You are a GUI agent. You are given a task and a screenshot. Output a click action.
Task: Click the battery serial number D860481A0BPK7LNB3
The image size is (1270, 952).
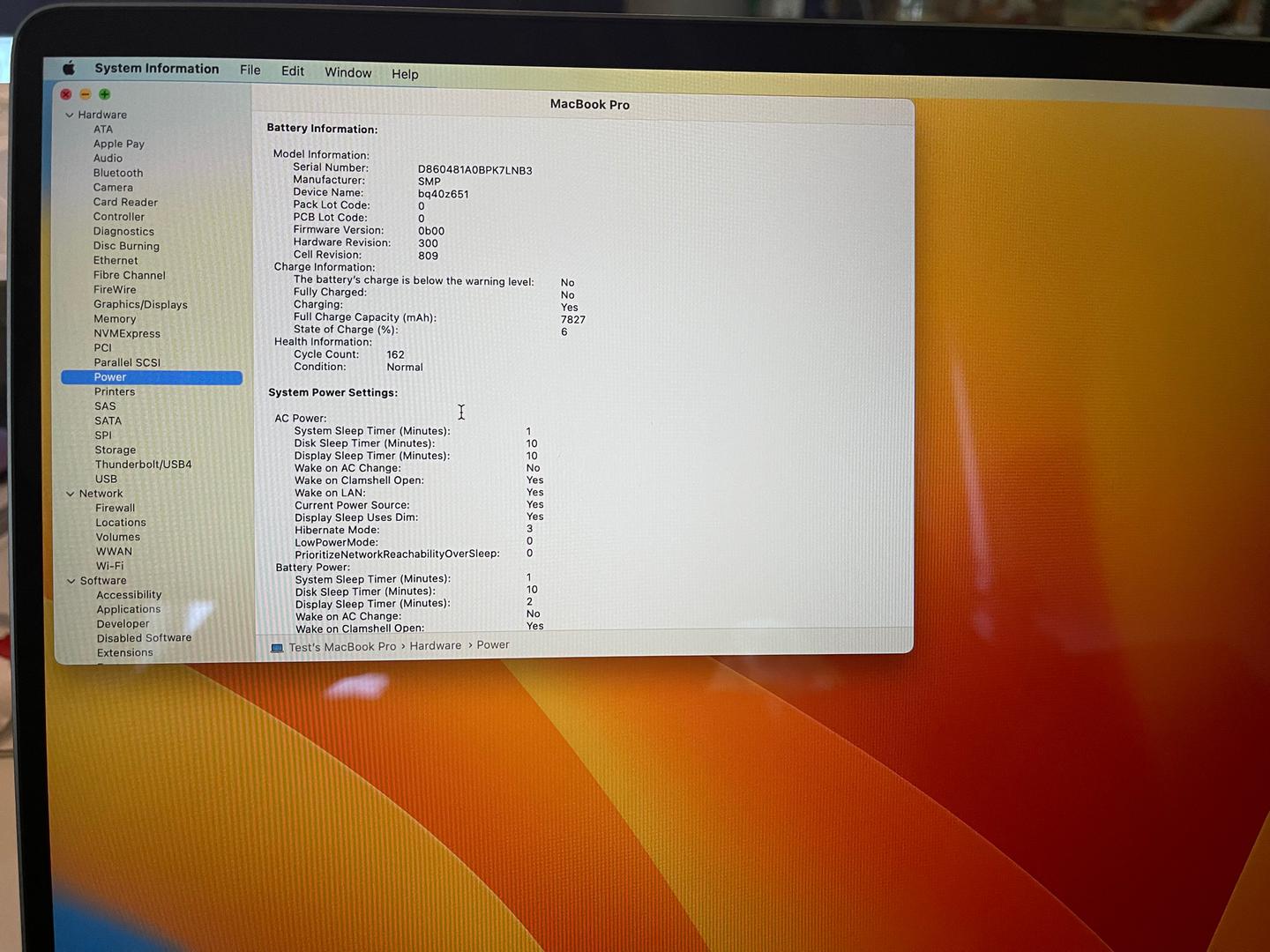tap(475, 170)
